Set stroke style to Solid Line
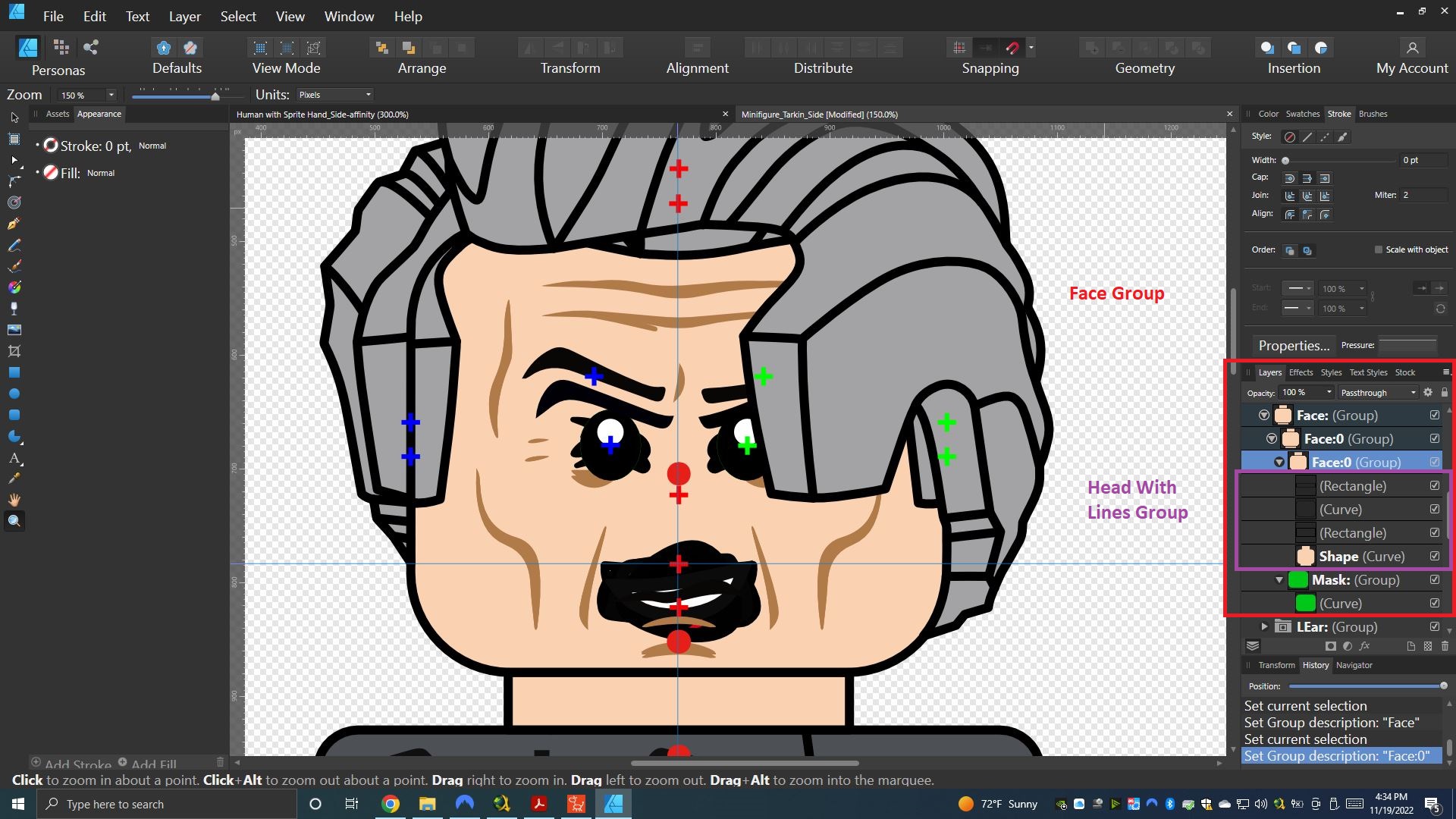Image resolution: width=1456 pixels, height=819 pixels. [x=1307, y=137]
